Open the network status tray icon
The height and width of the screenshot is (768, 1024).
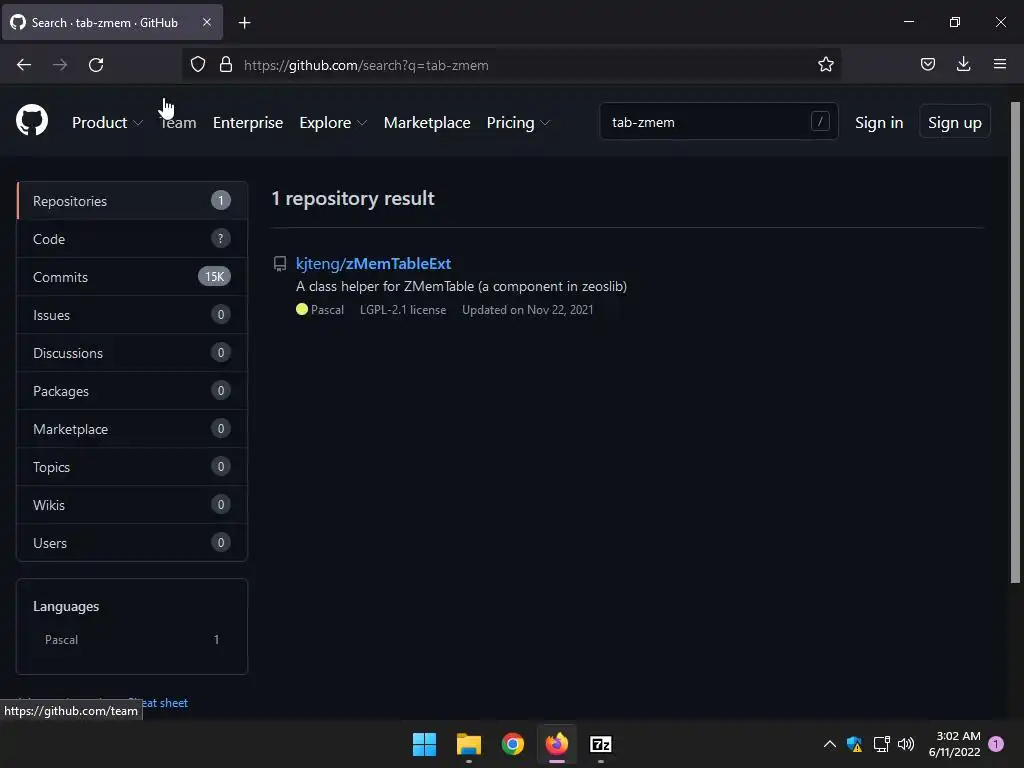pyautogui.click(x=881, y=744)
